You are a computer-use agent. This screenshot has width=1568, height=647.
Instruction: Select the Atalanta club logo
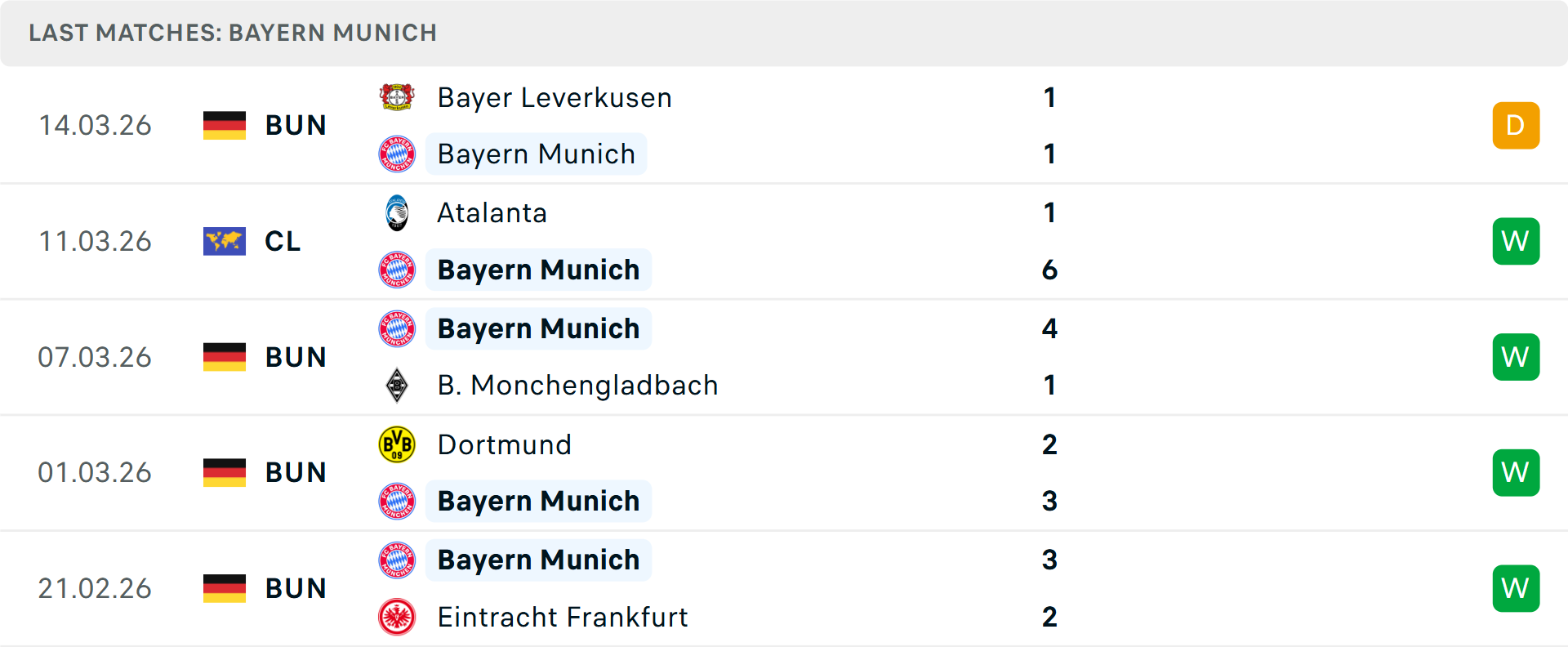coord(397,212)
